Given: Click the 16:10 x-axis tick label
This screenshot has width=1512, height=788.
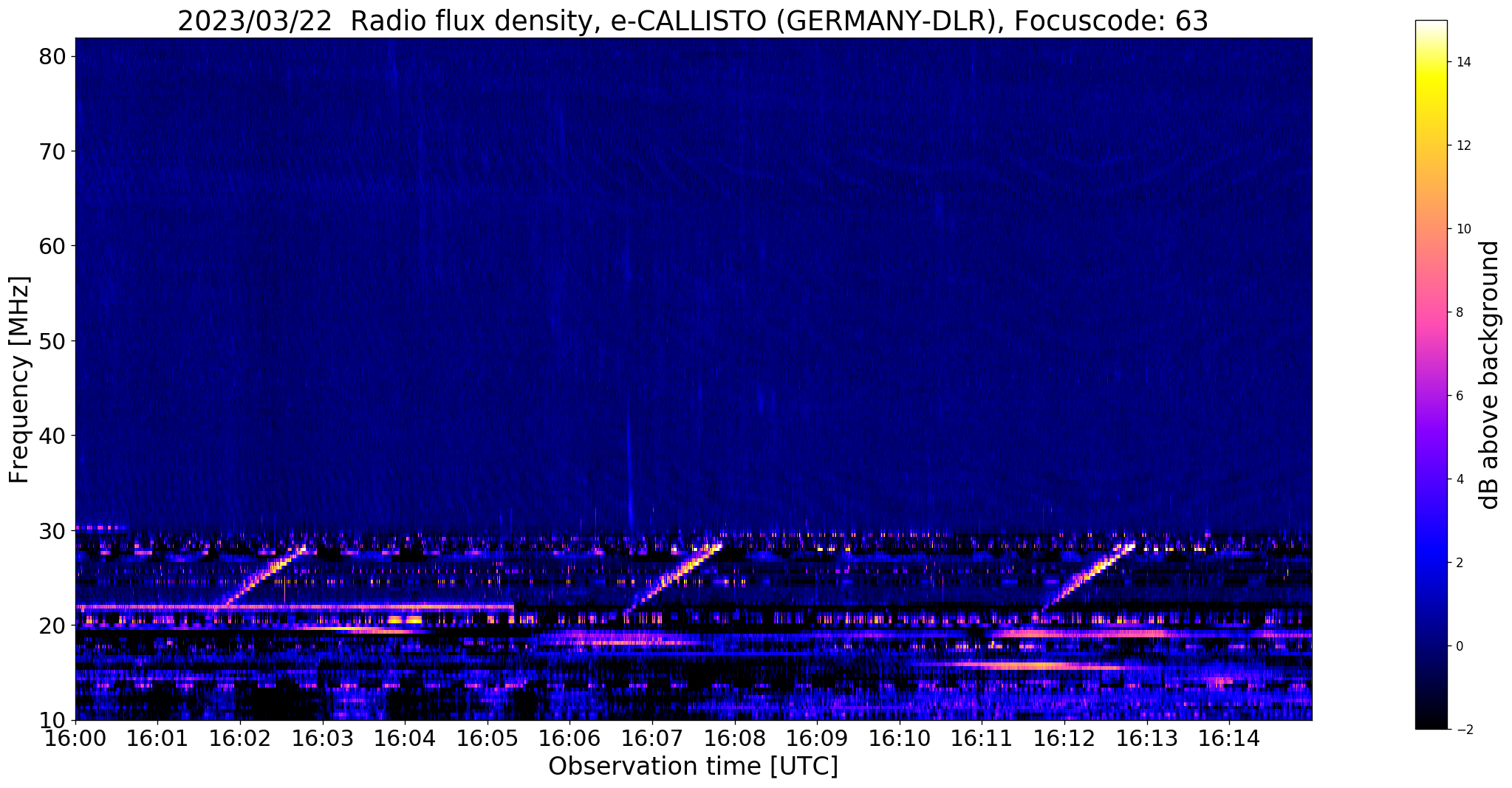Looking at the screenshot, I should tap(900, 739).
